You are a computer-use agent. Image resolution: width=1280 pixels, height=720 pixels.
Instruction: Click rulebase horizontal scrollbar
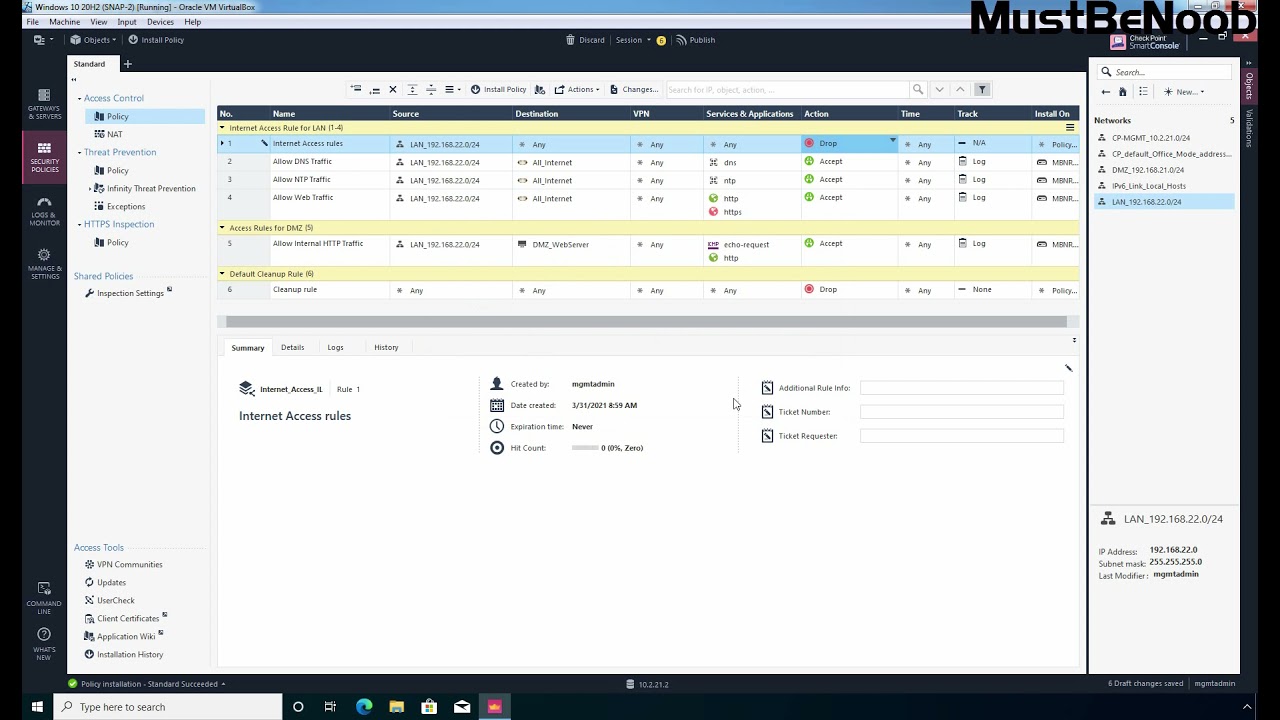click(646, 322)
